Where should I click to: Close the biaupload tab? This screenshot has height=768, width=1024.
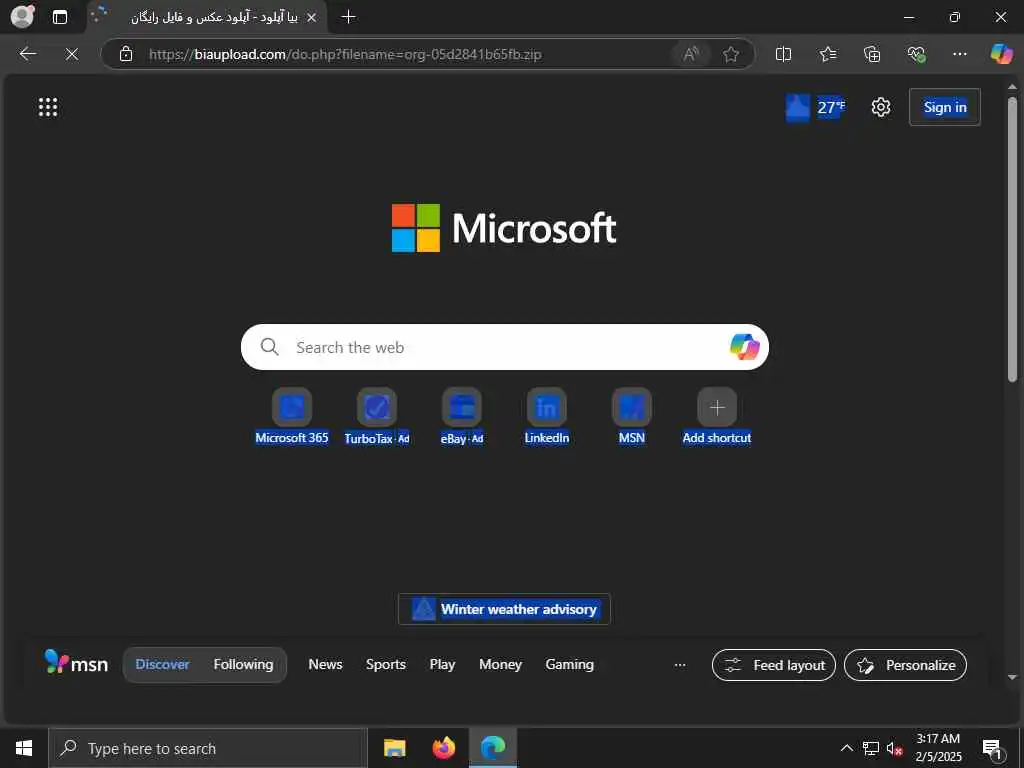tap(312, 18)
